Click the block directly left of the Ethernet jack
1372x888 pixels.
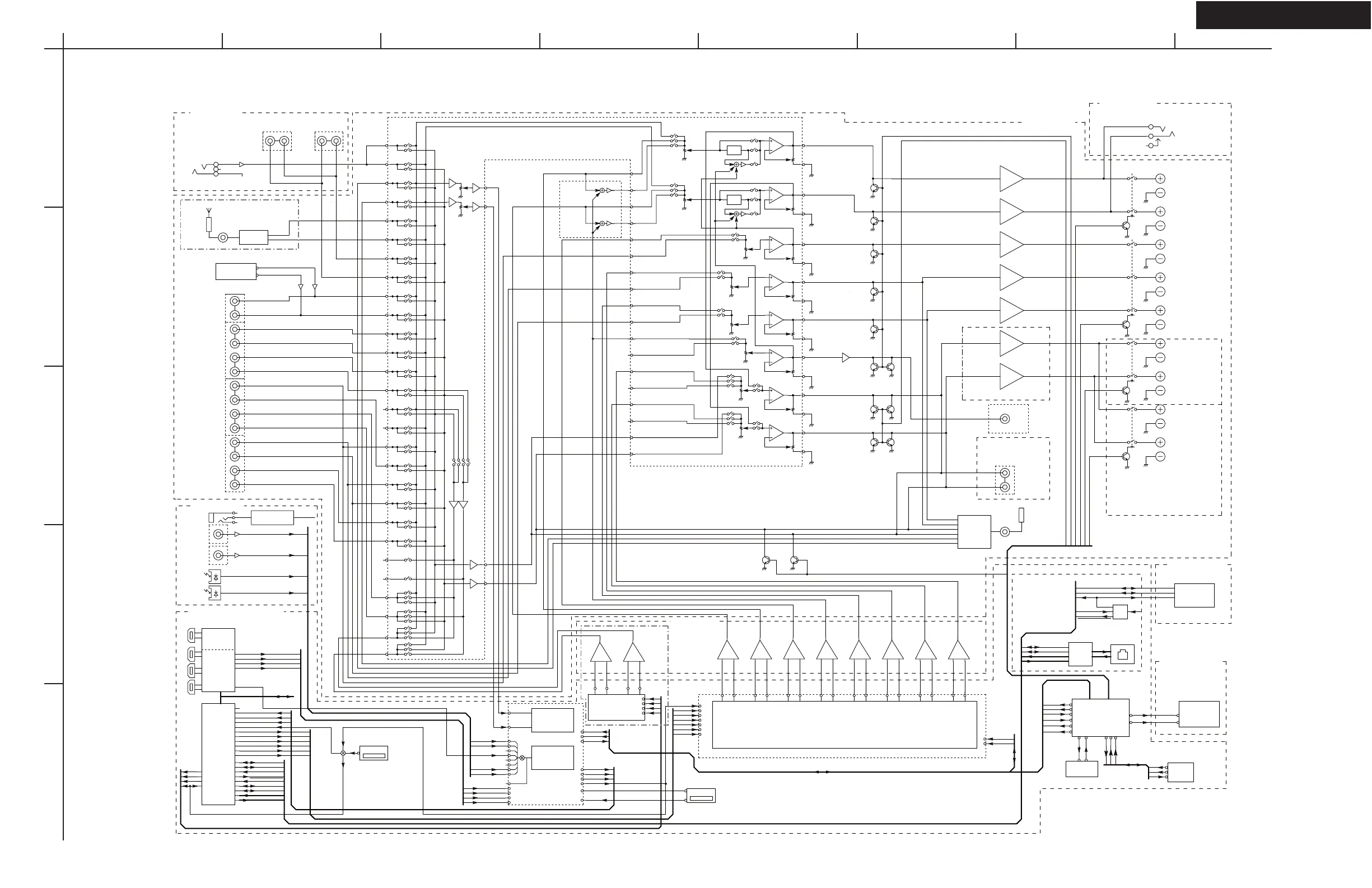click(x=1080, y=654)
